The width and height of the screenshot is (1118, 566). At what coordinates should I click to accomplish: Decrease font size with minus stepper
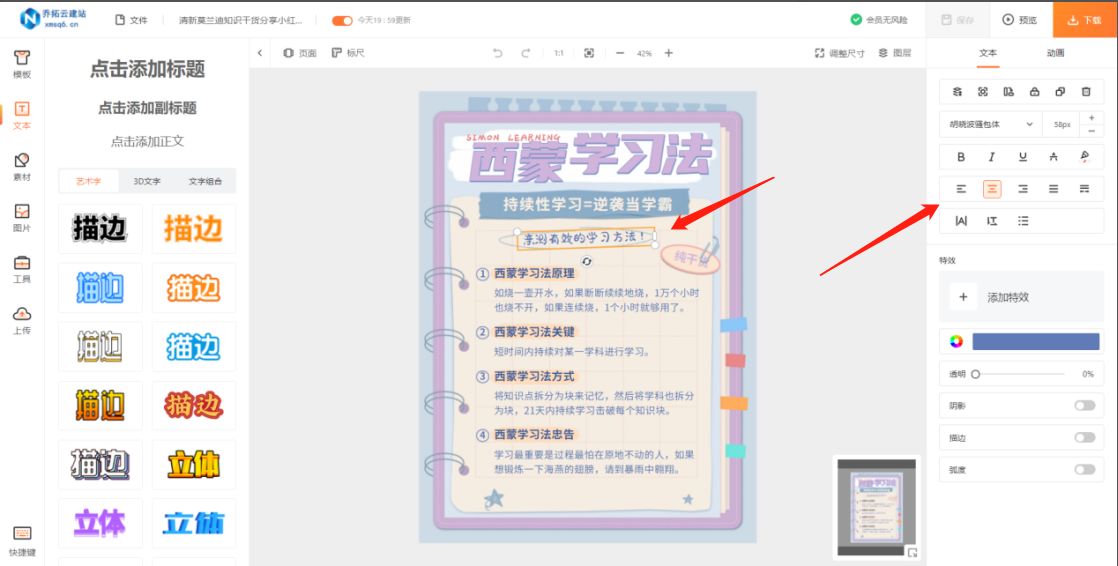[1092, 130]
